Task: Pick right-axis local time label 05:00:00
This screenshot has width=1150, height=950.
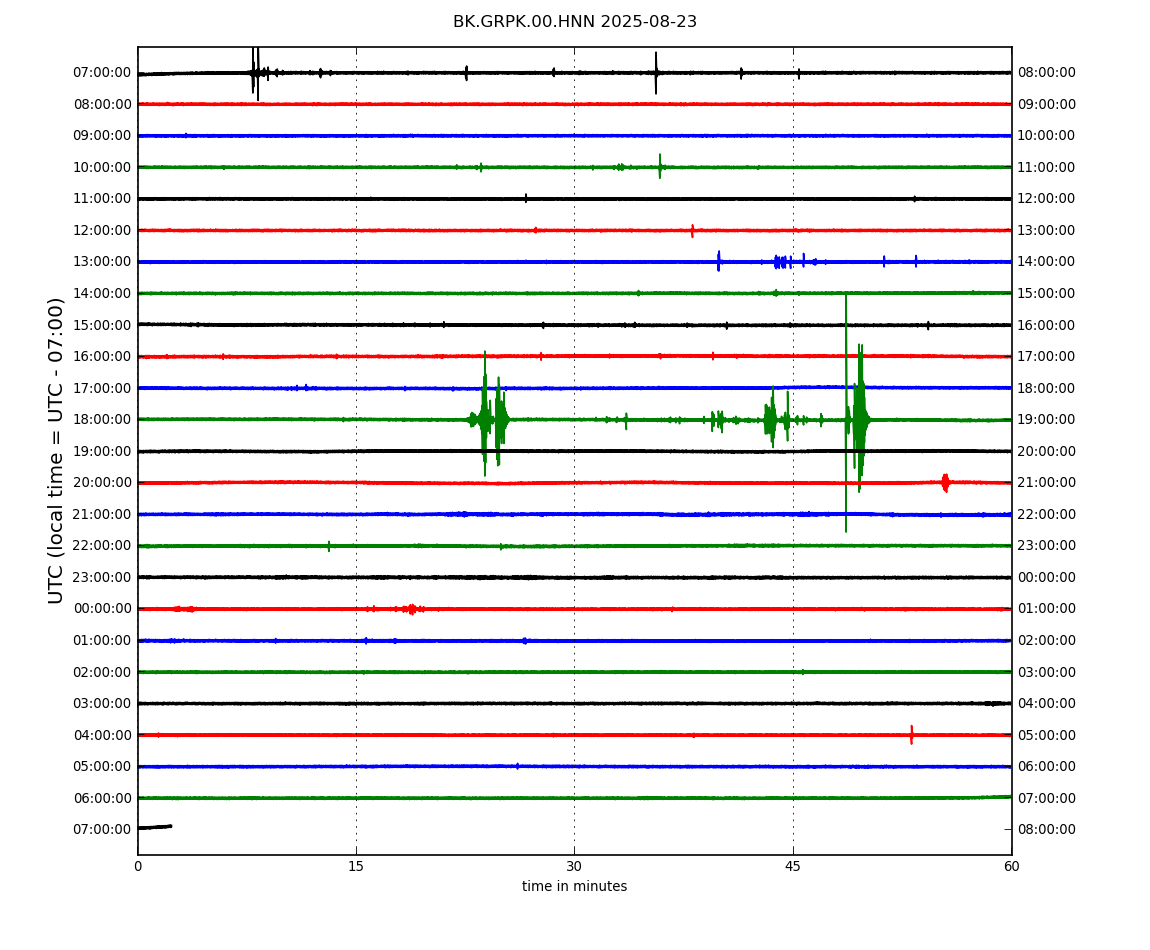Action: 1047,735
